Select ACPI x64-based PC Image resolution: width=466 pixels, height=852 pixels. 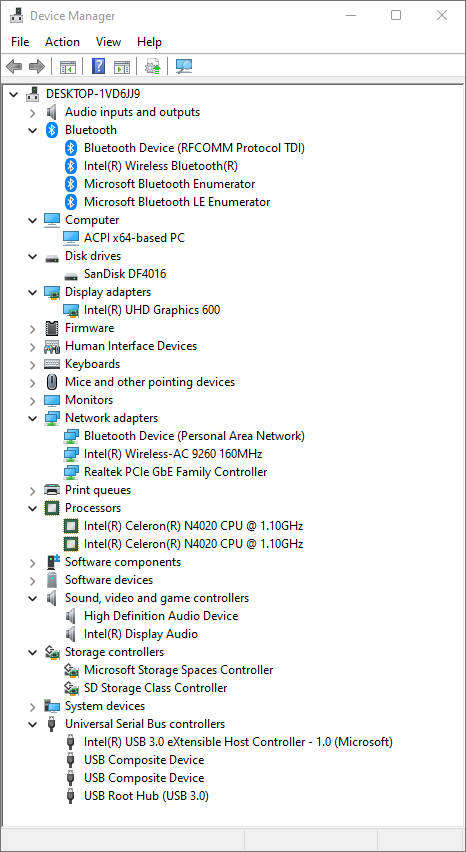tap(134, 237)
